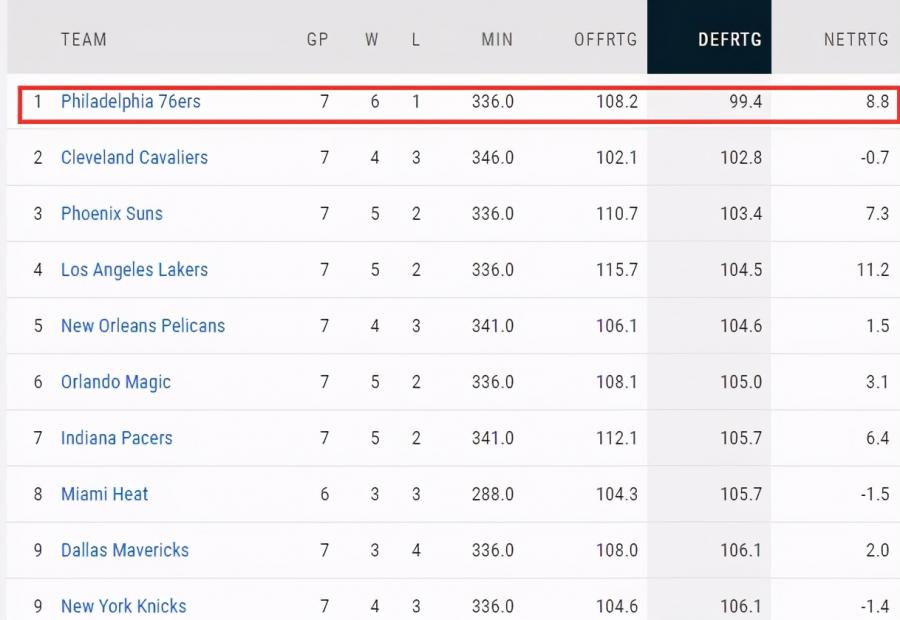Open the Philadelphia 76ers team link
This screenshot has height=620, width=900.
(130, 101)
